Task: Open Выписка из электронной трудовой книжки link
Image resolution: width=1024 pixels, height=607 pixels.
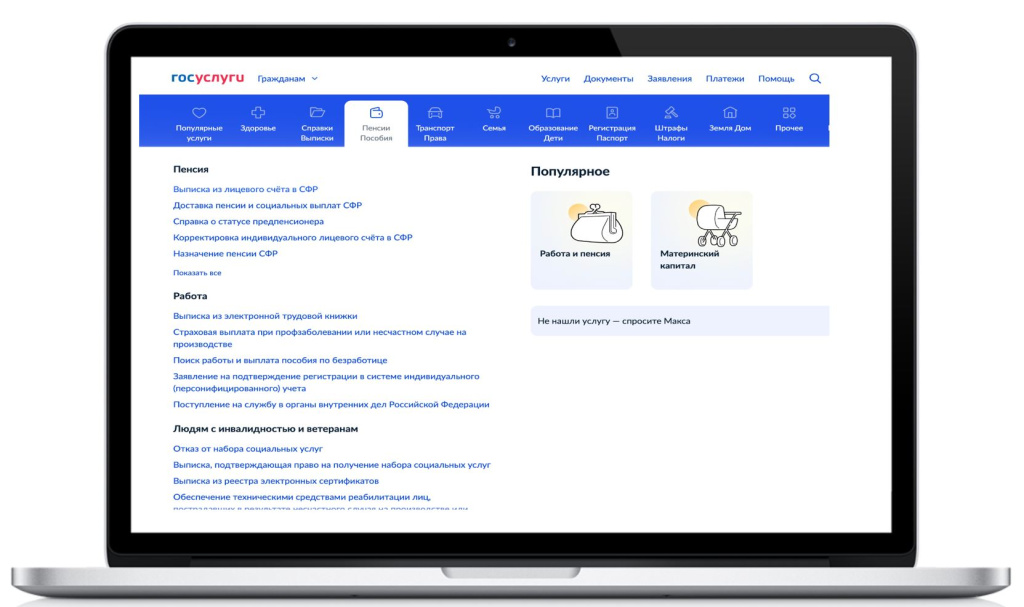Action: click(x=265, y=316)
